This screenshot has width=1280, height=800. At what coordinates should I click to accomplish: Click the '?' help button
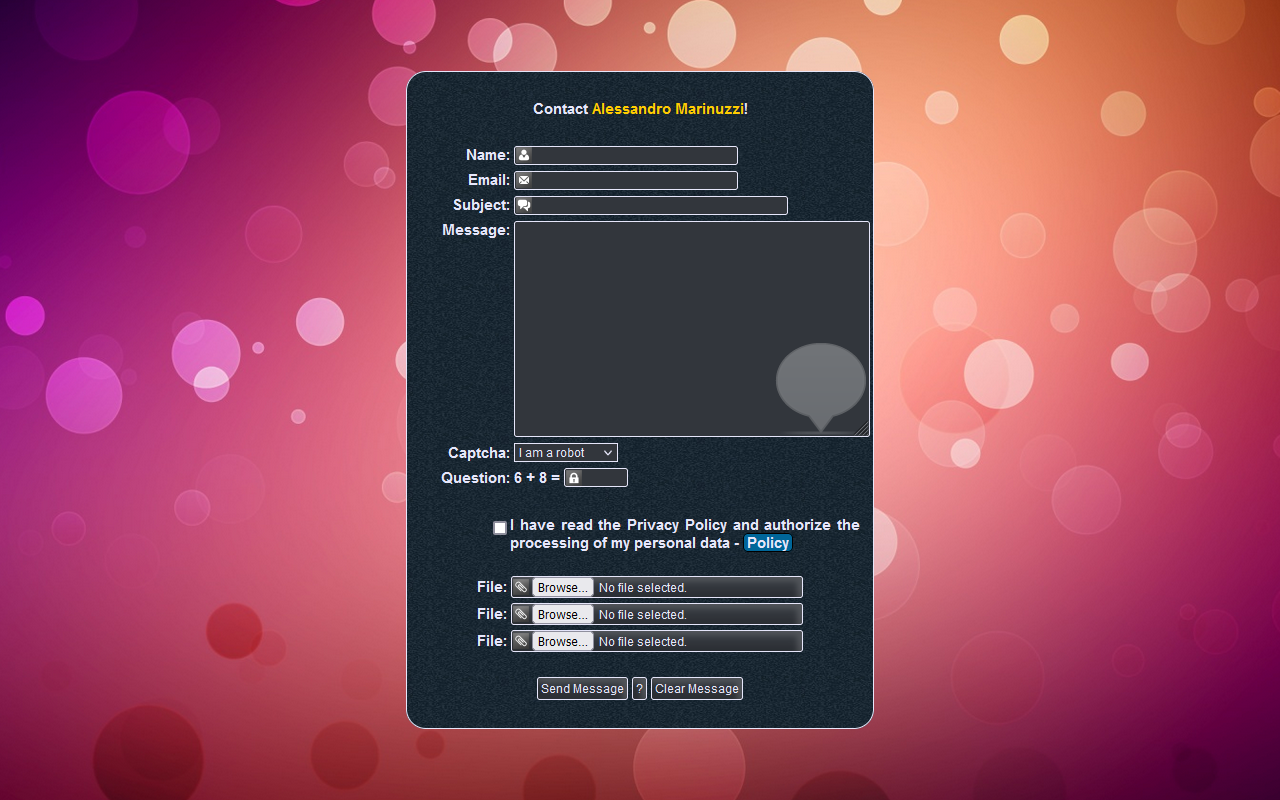(639, 688)
